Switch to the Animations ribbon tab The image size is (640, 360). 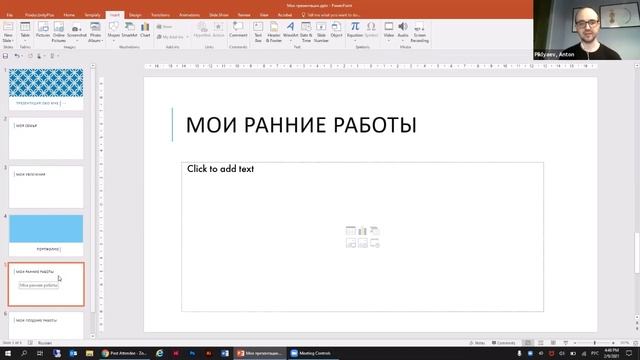point(189,15)
